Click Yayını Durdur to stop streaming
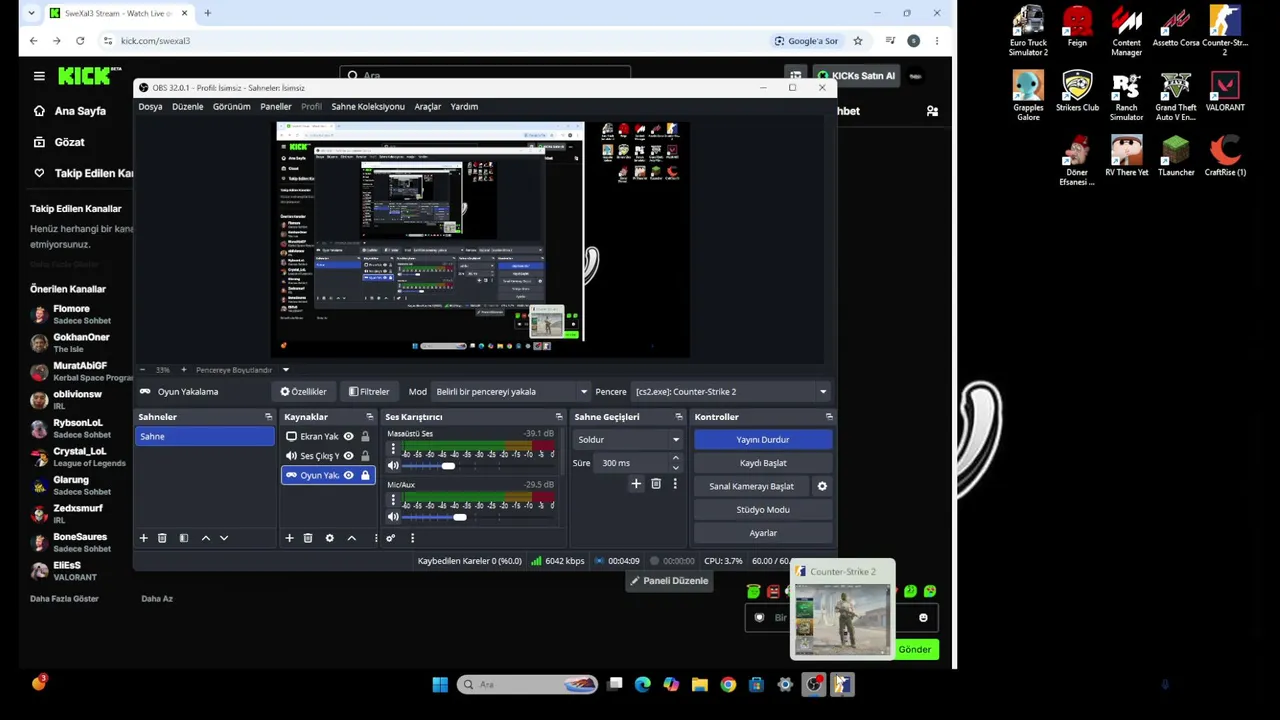Image resolution: width=1280 pixels, height=720 pixels. 763,440
